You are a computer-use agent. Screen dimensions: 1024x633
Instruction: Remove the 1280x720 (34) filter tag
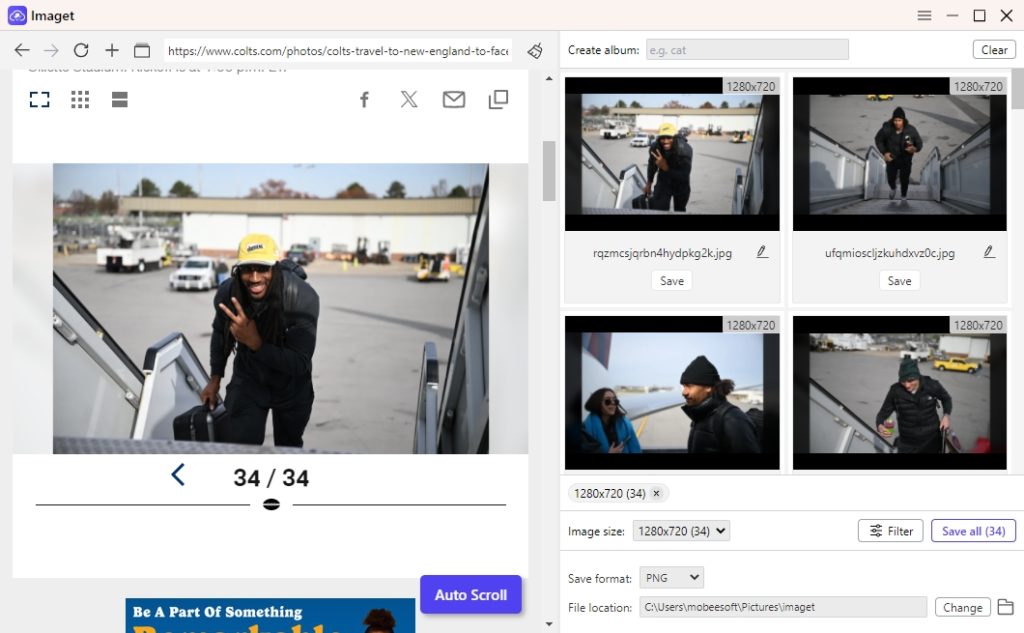tap(656, 493)
